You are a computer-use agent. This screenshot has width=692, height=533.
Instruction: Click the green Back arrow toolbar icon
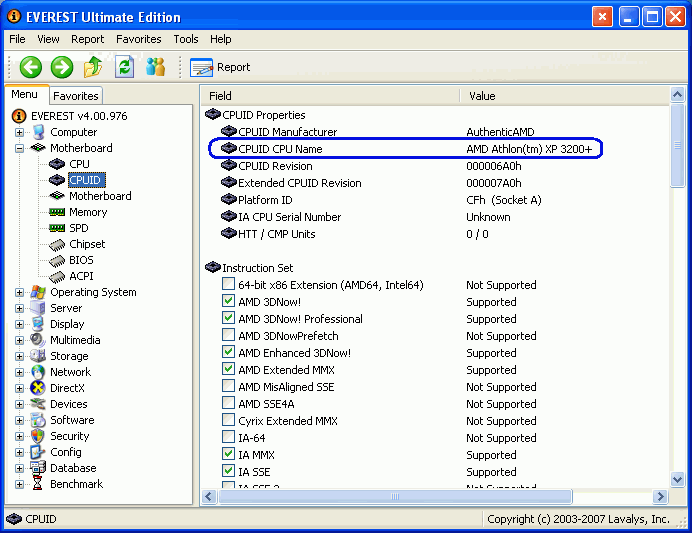tap(30, 67)
